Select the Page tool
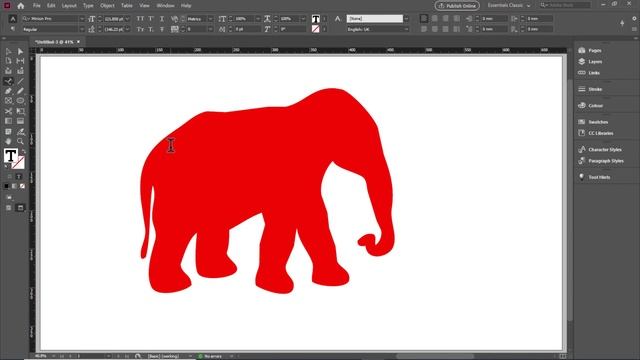Screen dimensions: 640x360 8,61
